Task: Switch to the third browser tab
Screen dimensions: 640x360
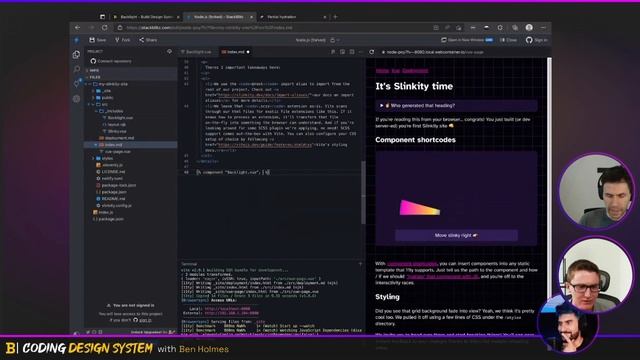Action: (292, 17)
